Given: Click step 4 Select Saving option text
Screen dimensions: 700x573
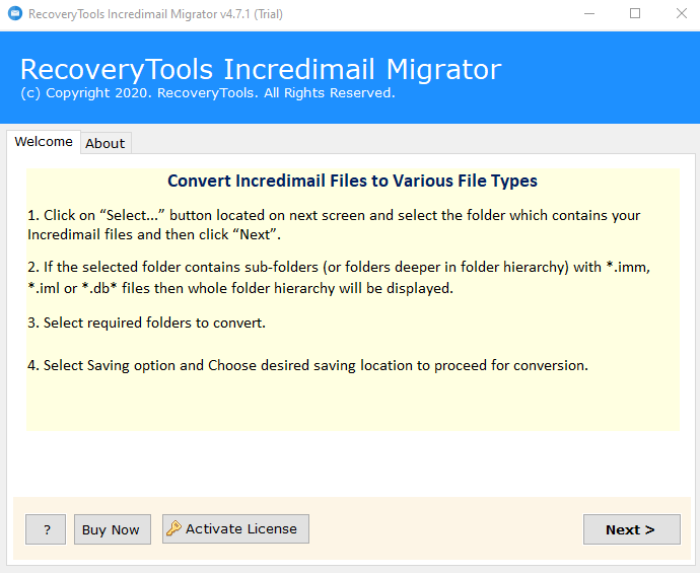Looking at the screenshot, I should pyautogui.click(x=308, y=365).
